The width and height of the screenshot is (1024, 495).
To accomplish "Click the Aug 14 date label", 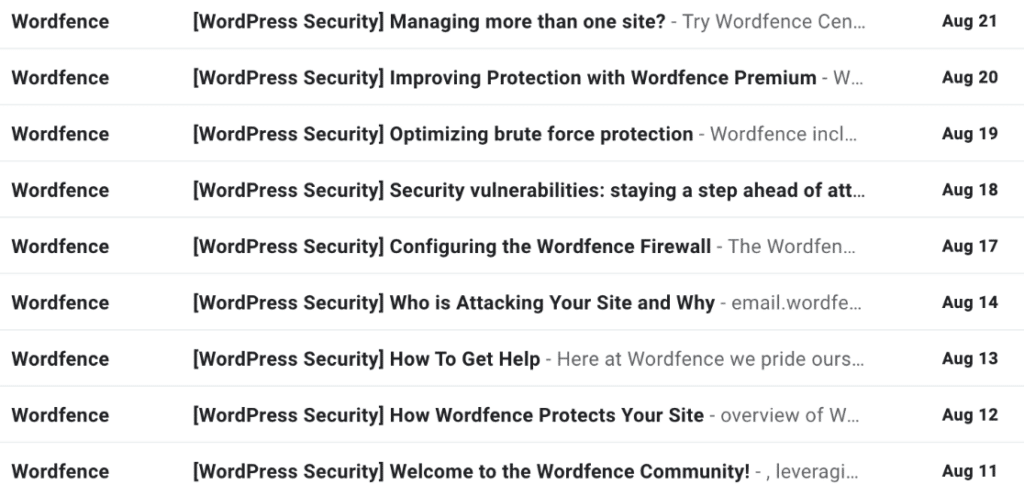I will click(969, 303).
